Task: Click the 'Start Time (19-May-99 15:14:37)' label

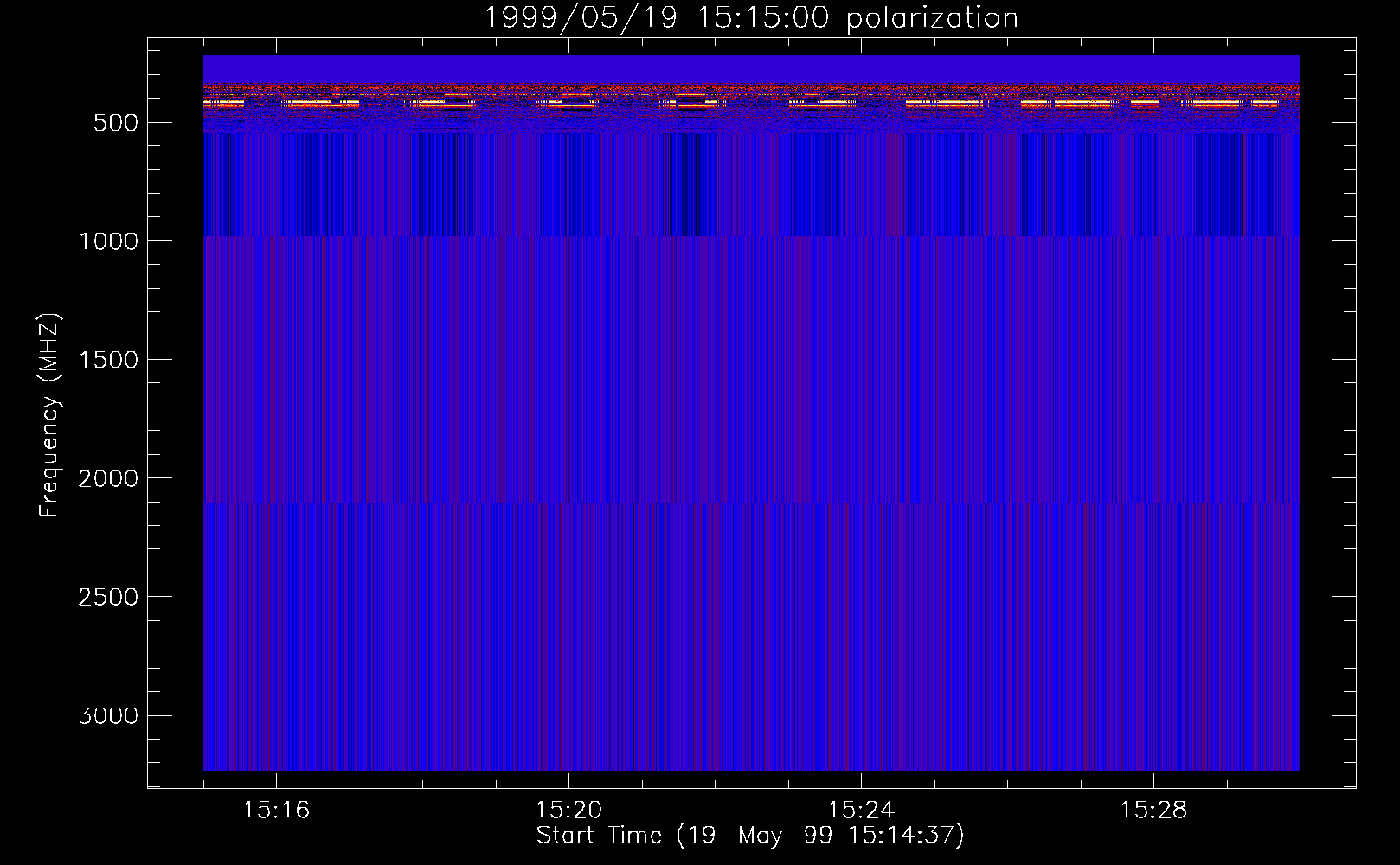Action: coord(750,836)
